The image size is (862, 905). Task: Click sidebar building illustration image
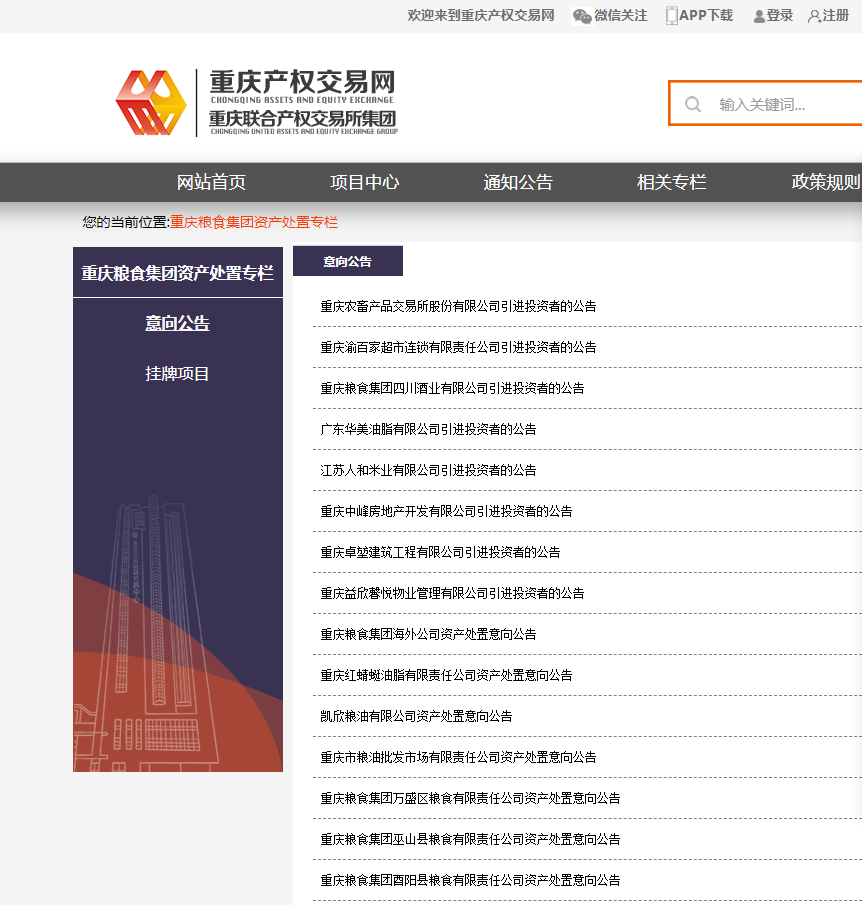(178, 632)
